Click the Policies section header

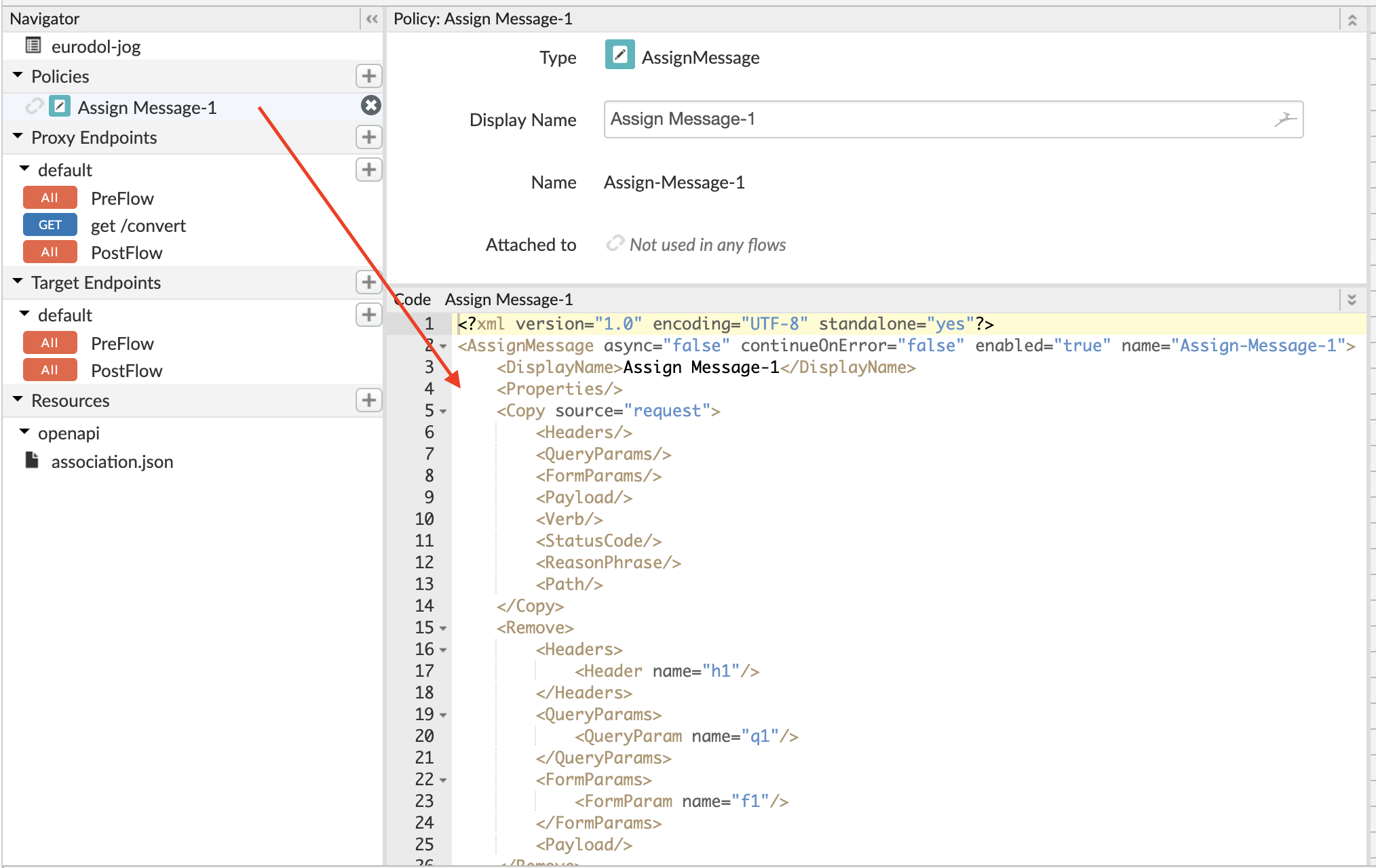point(193,76)
